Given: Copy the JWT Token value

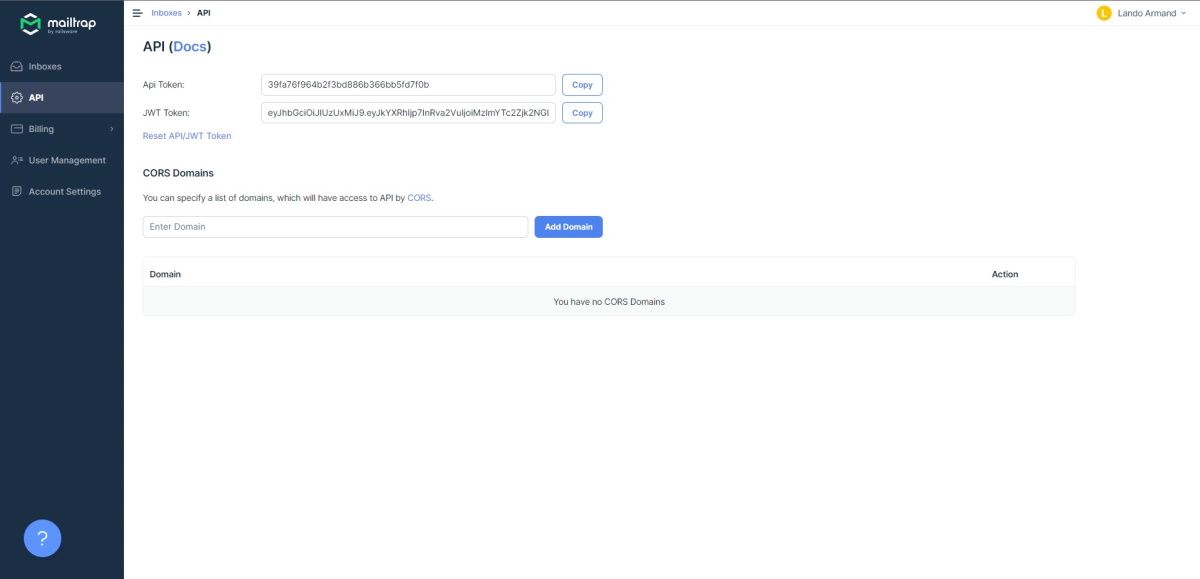Looking at the screenshot, I should [x=582, y=112].
